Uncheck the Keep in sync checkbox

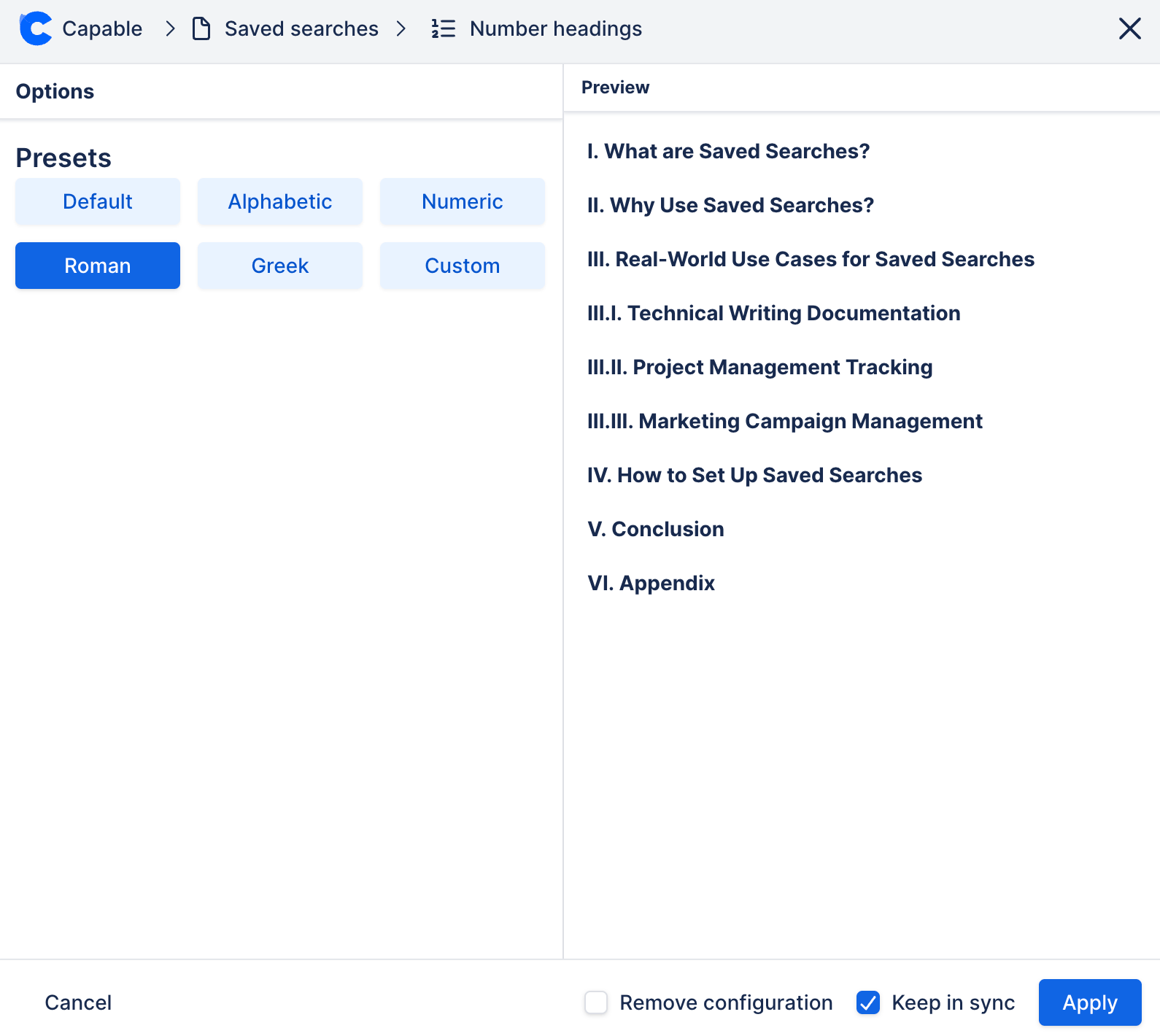tap(868, 1002)
